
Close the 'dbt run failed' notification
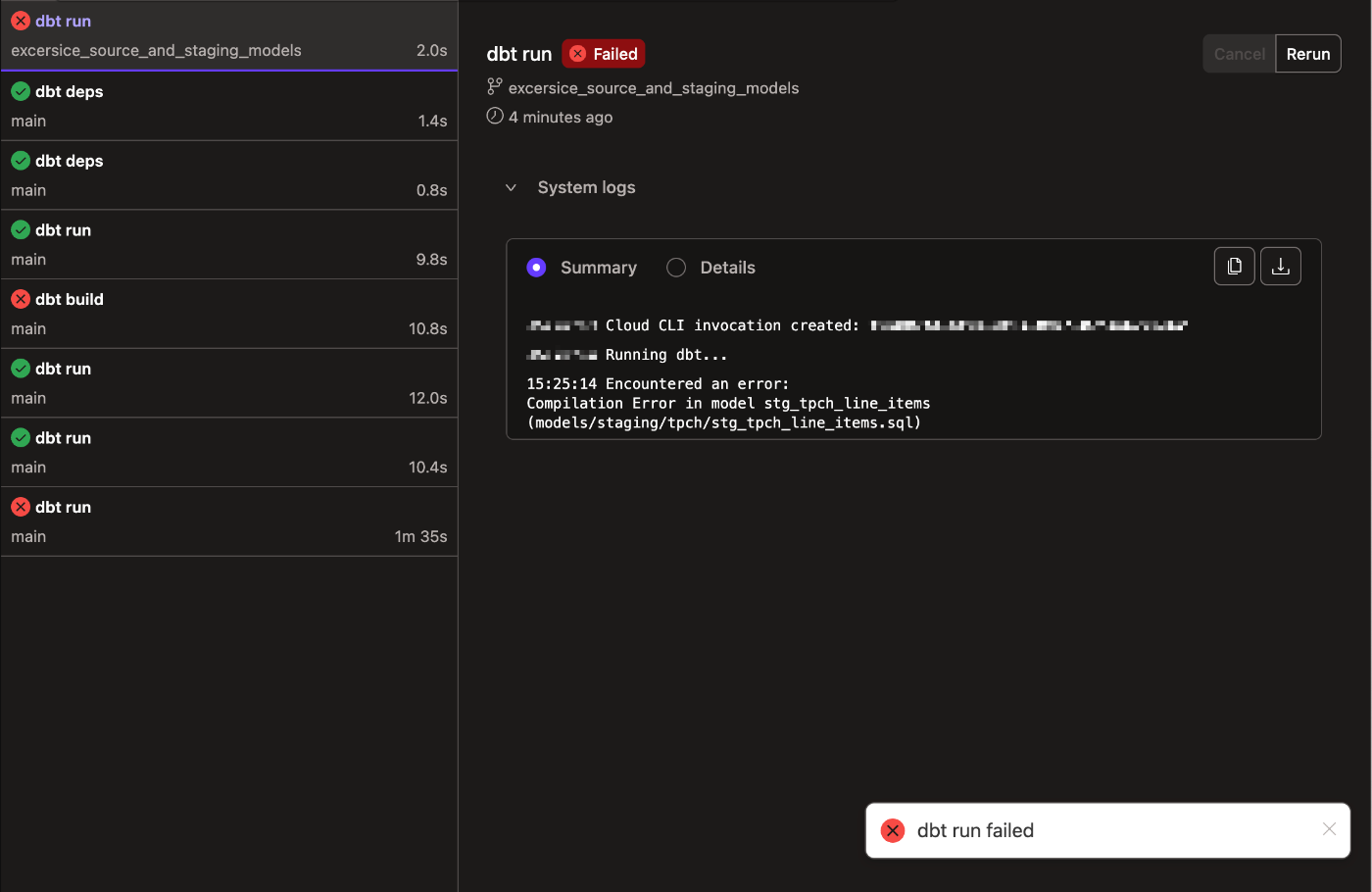(x=1329, y=829)
